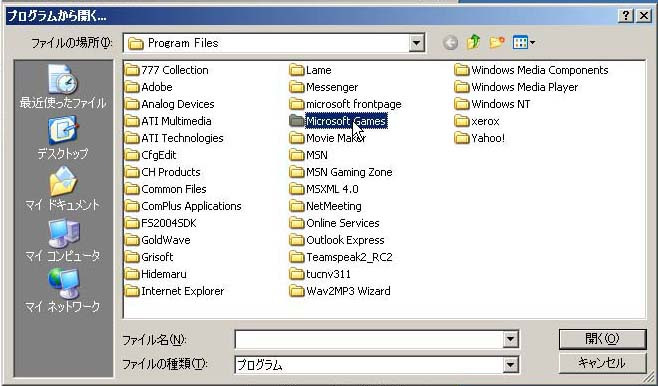The height and width of the screenshot is (386, 658).
Task: Select the xerox folder name
Action: [485, 121]
